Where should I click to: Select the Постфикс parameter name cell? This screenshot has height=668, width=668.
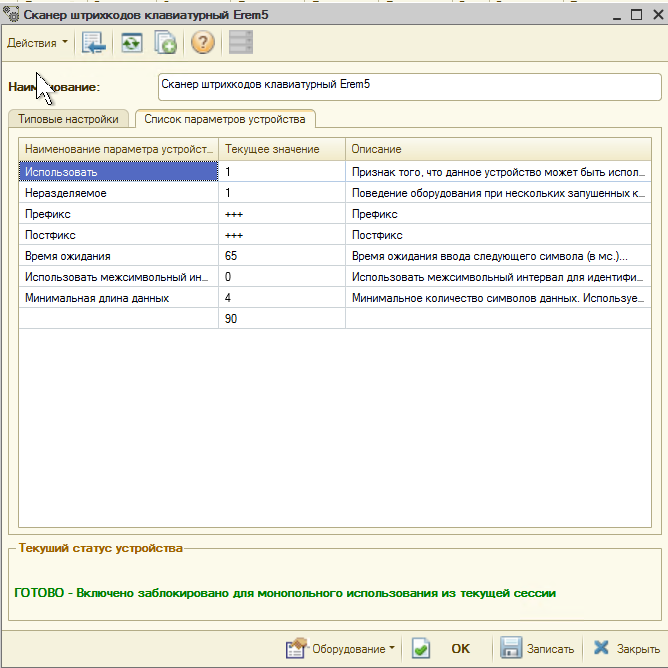pyautogui.click(x=118, y=235)
